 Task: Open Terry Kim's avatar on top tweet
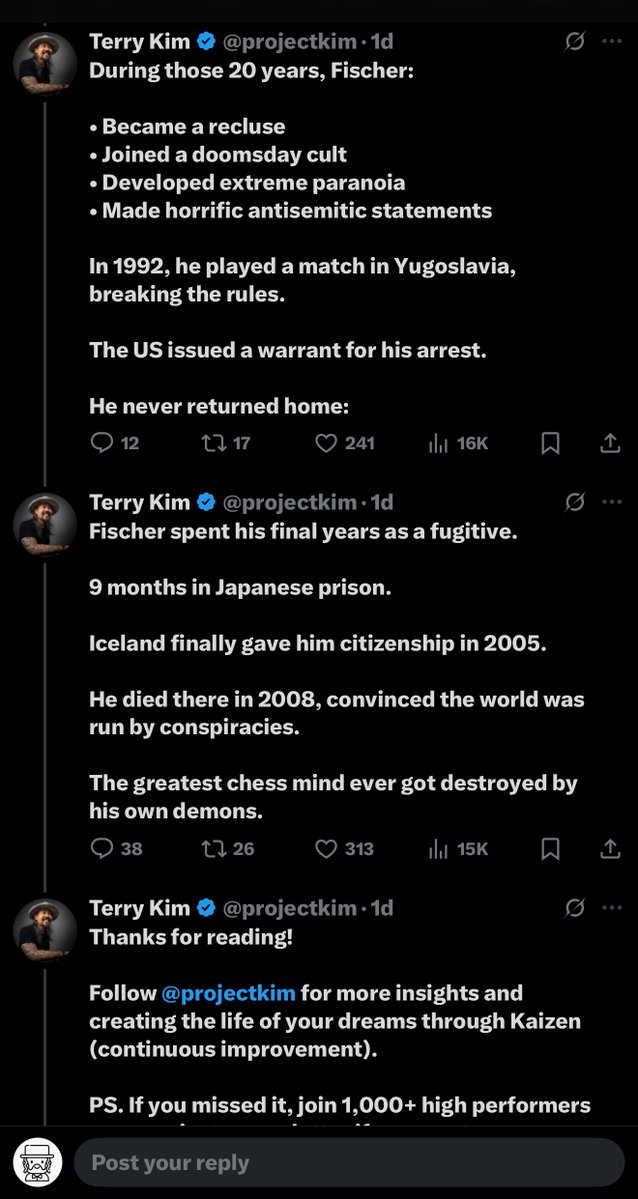(45, 63)
